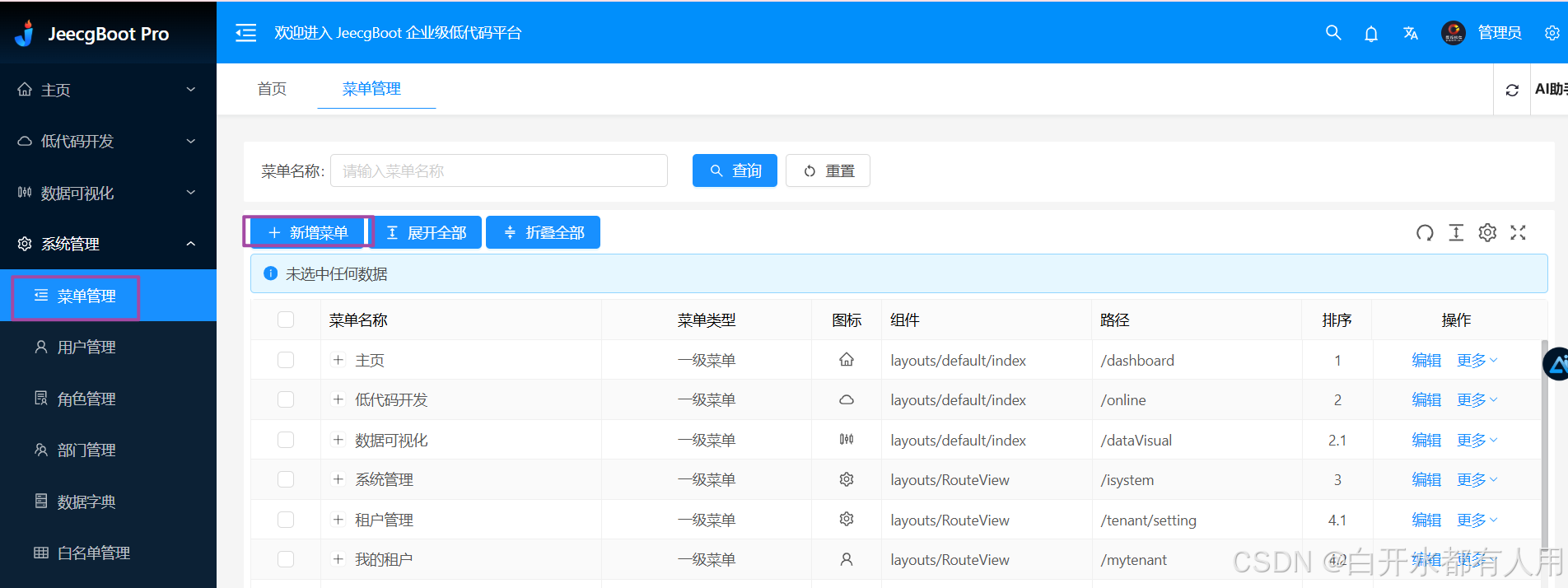This screenshot has height=588, width=1568.
Task: Toggle table fullscreen icon
Action: click(x=1519, y=233)
